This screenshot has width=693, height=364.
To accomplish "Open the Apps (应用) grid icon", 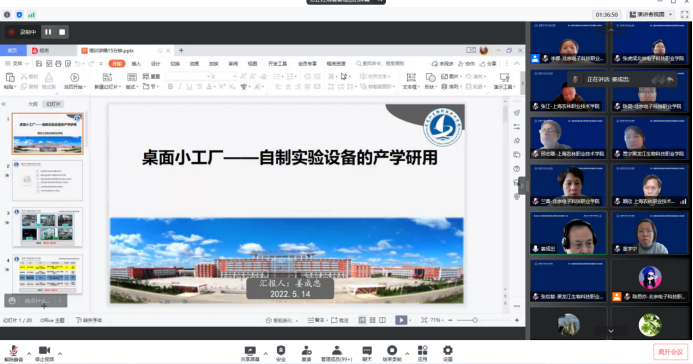I will point(423,351).
